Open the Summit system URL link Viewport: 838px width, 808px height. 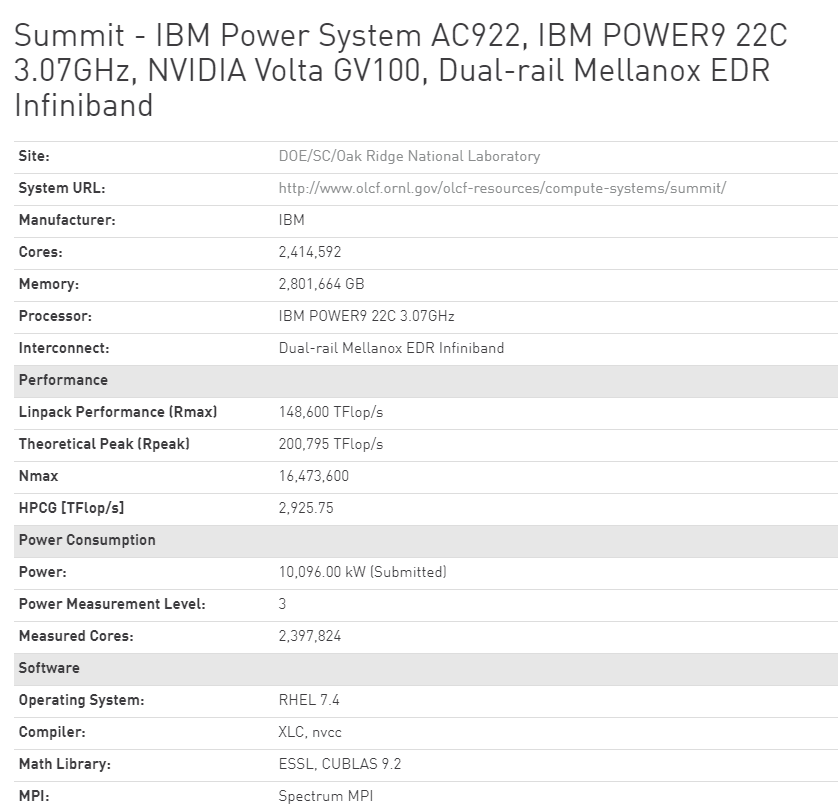coord(503,188)
